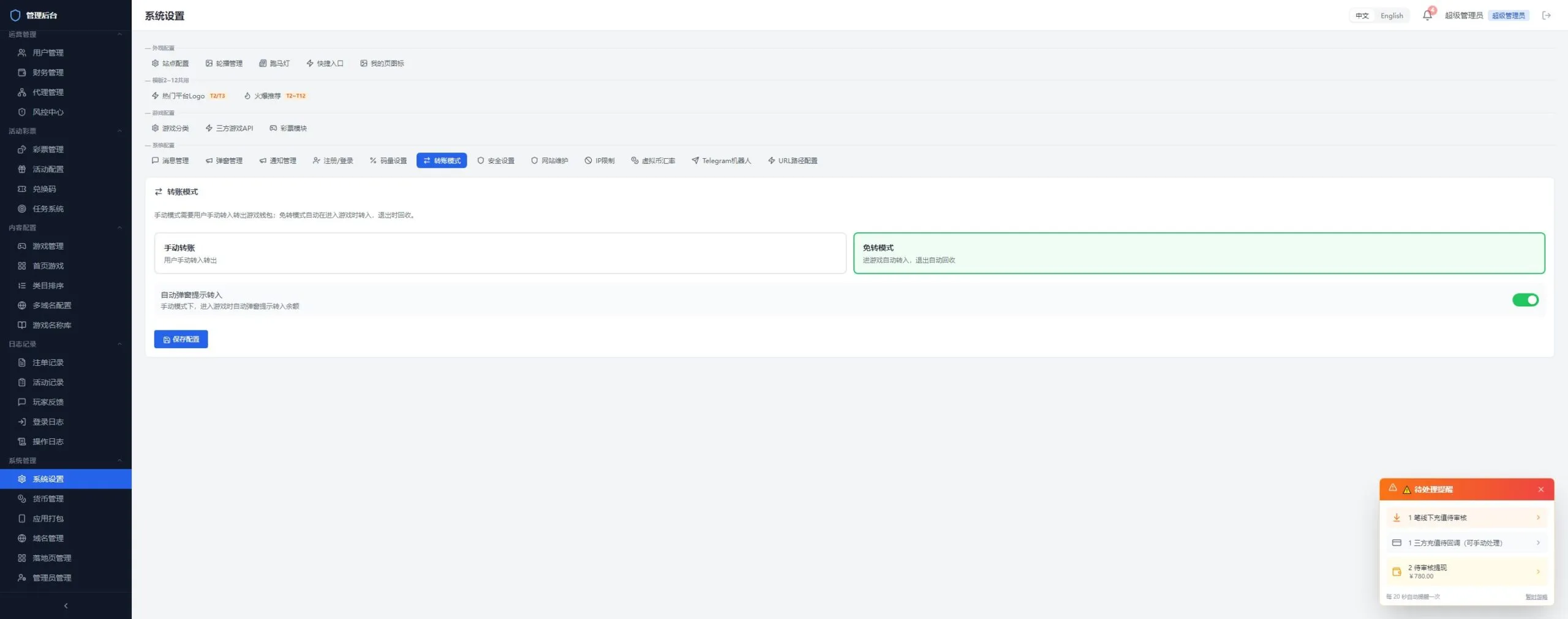Switch language to English
The height and width of the screenshot is (619, 1568).
click(x=1392, y=16)
